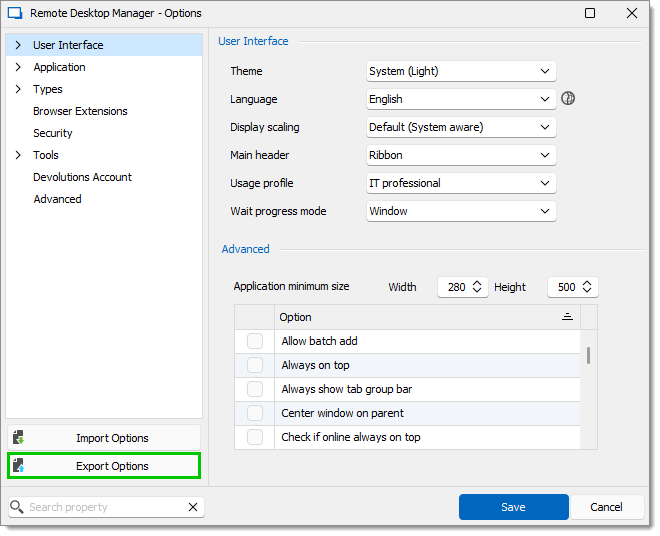Open Devolutions Account settings
This screenshot has width=660, height=536.
[82, 177]
